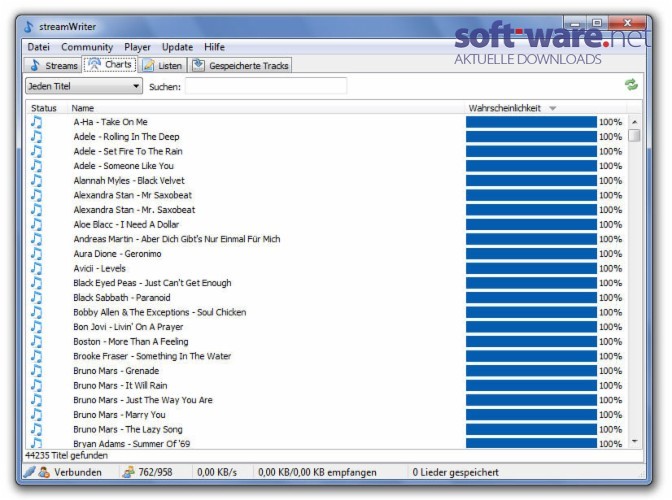The height and width of the screenshot is (500, 672).
Task: Open the Jeden Titel filter dropdown
Action: click(84, 86)
